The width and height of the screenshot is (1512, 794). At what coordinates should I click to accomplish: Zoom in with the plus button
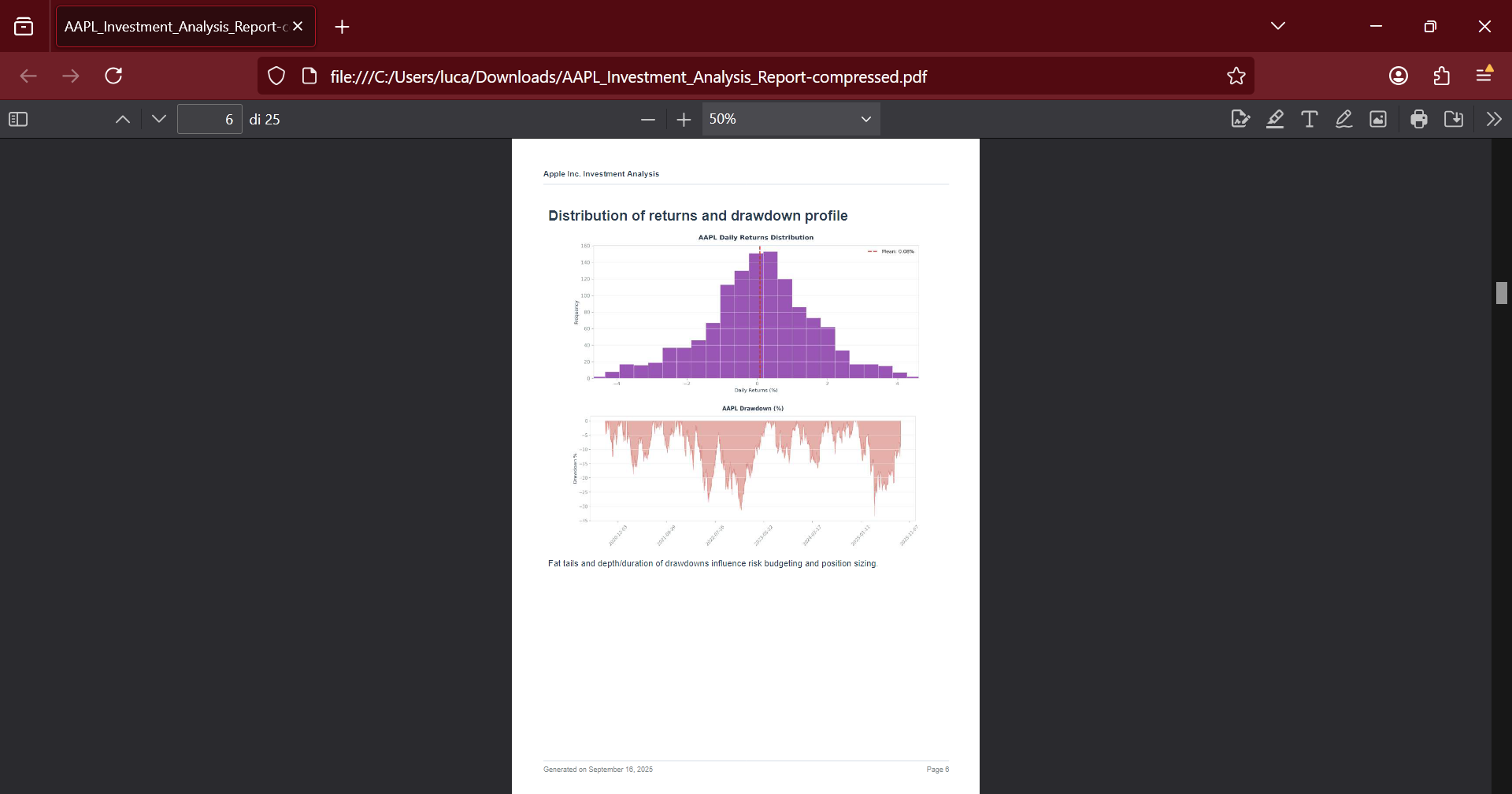click(684, 119)
